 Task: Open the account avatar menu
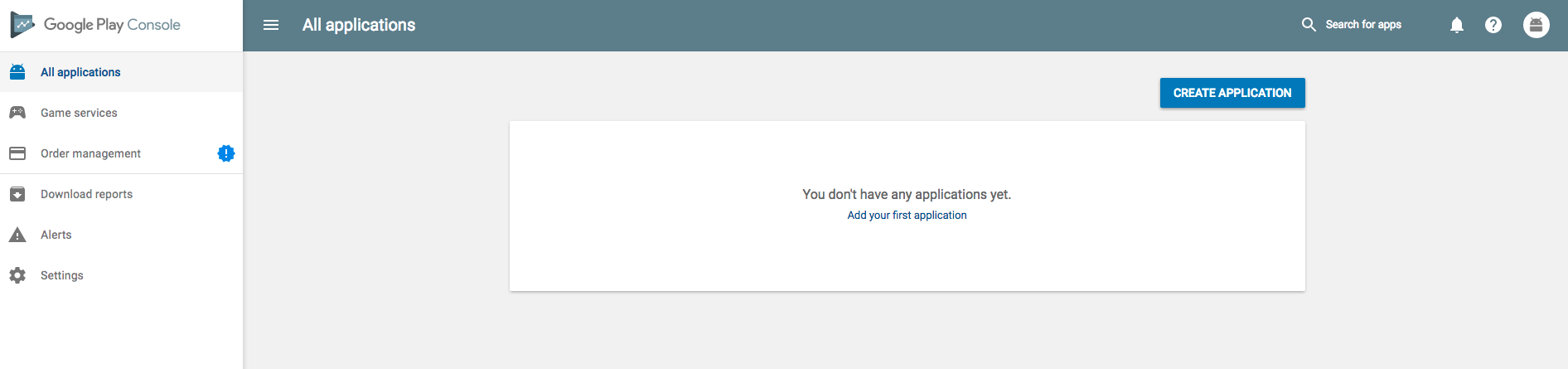(1536, 25)
